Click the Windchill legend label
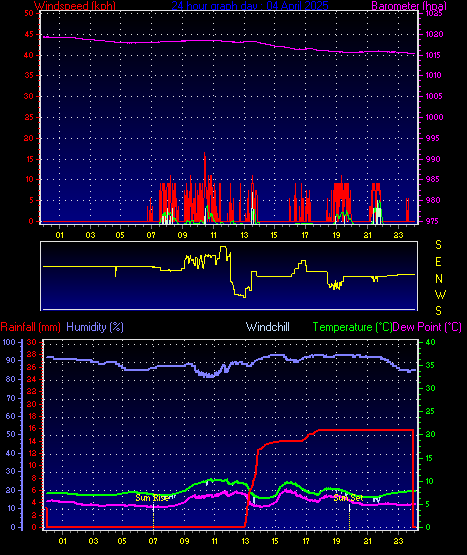This screenshot has height=555, width=467. (x=268, y=327)
